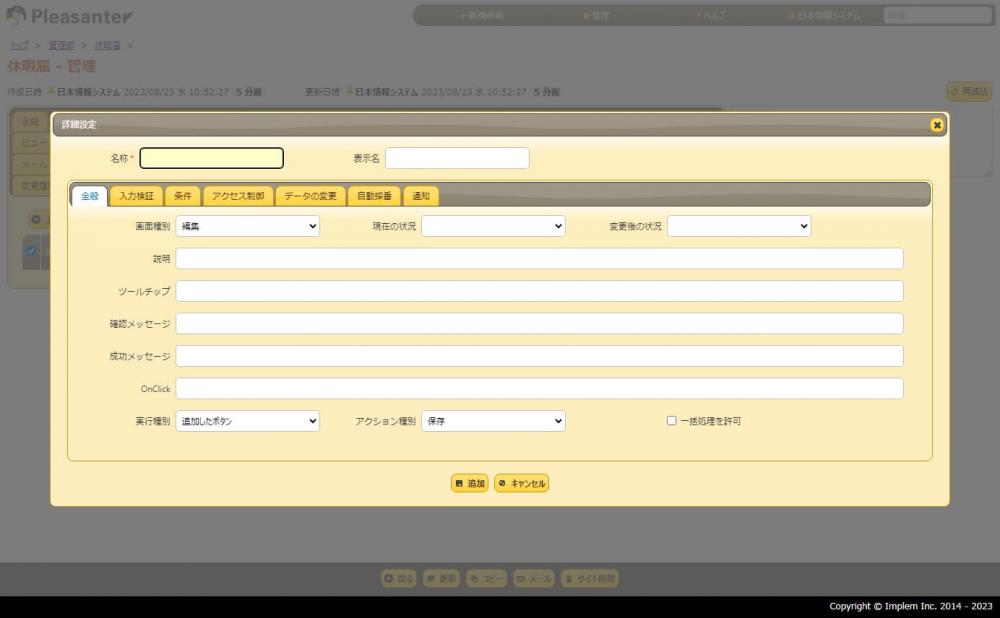This screenshot has height=618, width=1000.
Task: Select the 条件 tab
Action: tap(183, 196)
